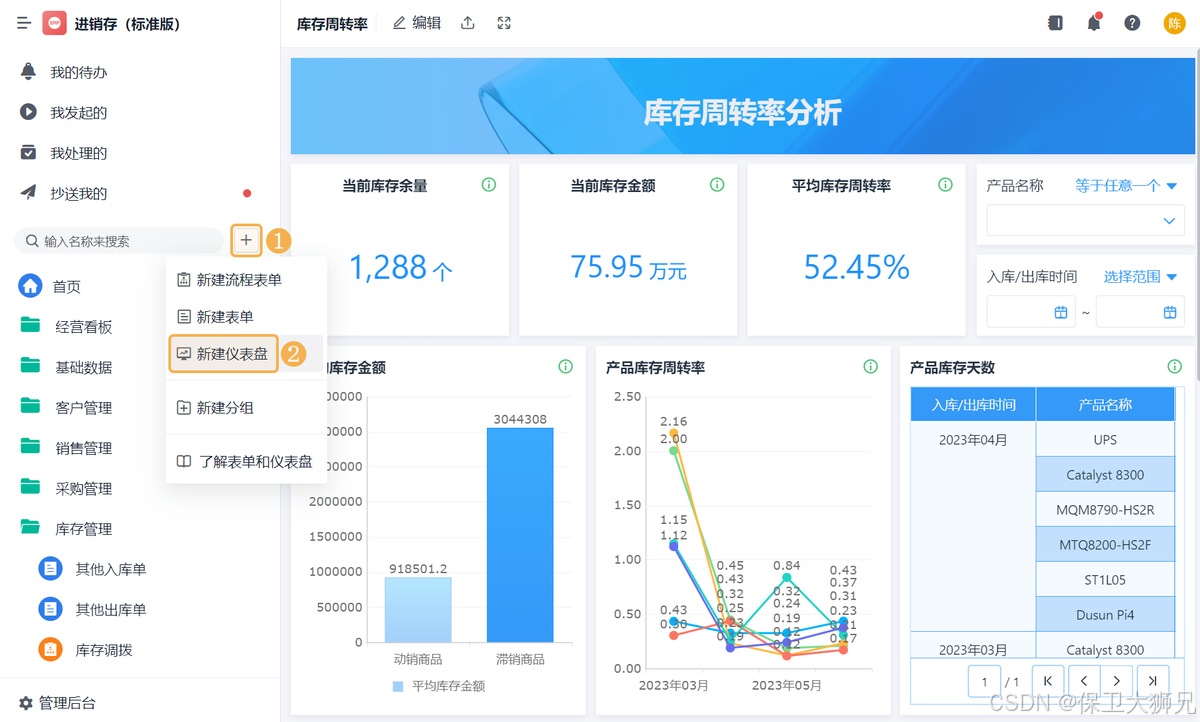Click the 入库/出库时间 column header

coord(973,405)
